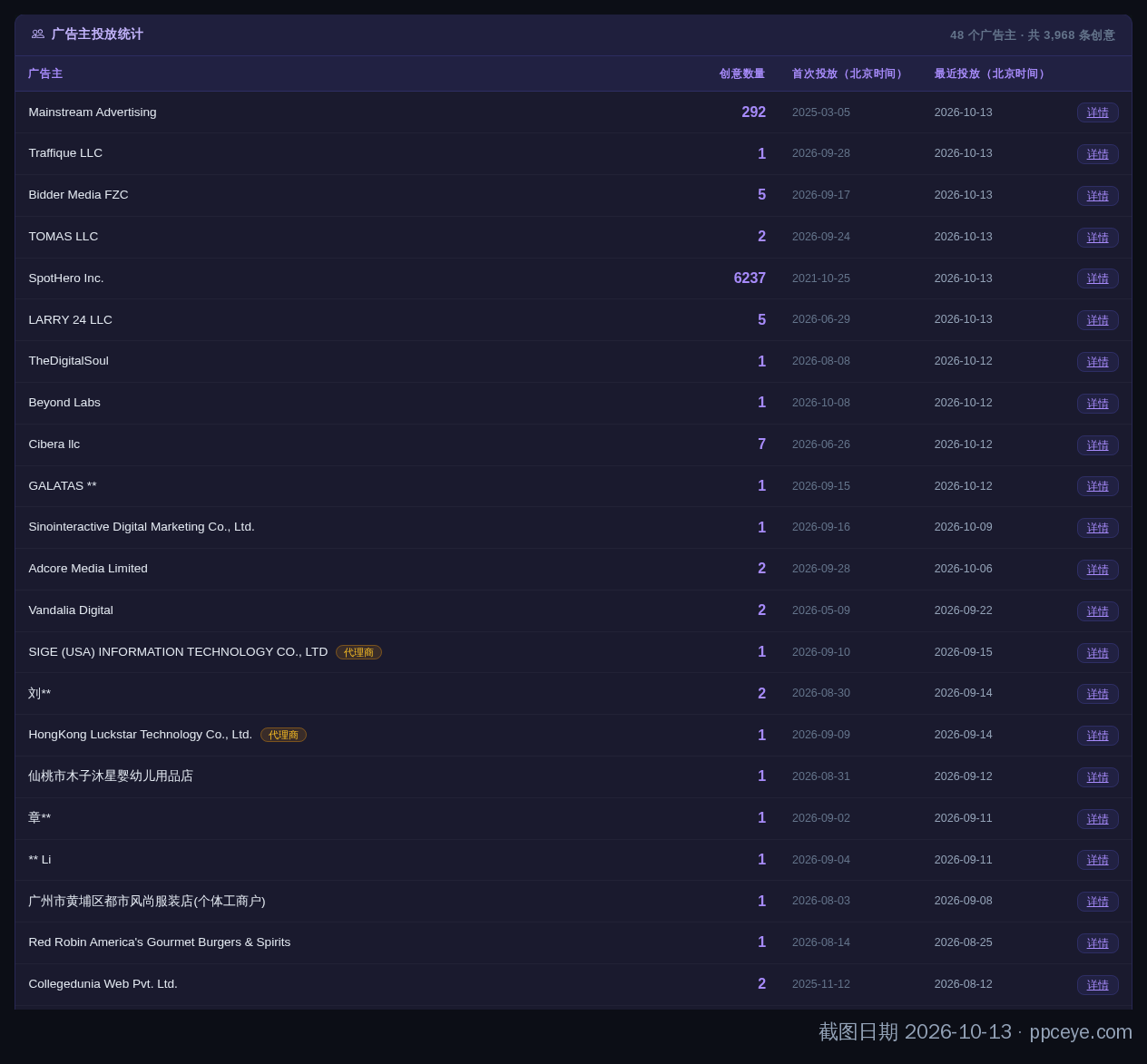Click latest date 2026-08-25

click(964, 942)
